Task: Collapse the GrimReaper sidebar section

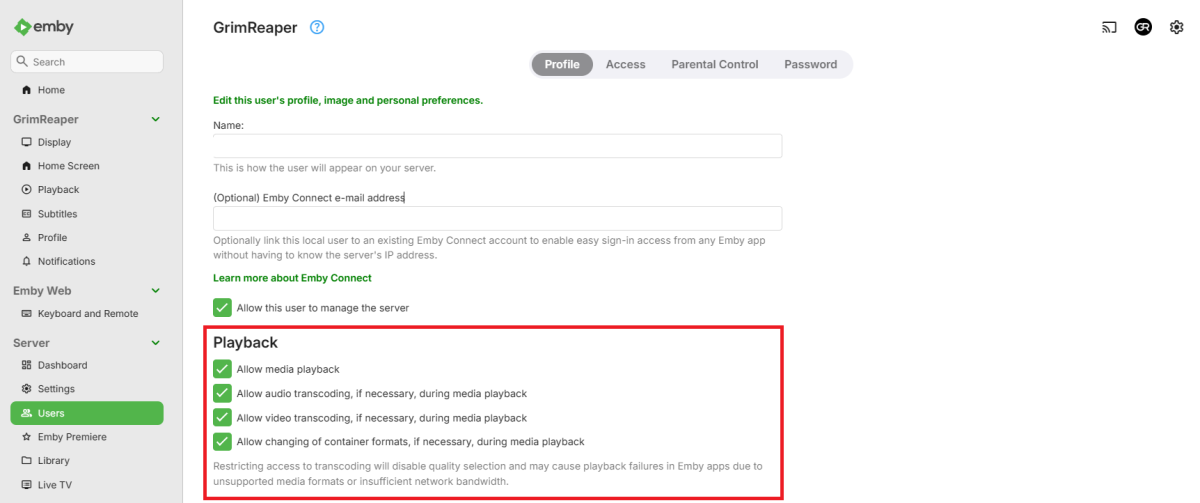Action: click(155, 119)
